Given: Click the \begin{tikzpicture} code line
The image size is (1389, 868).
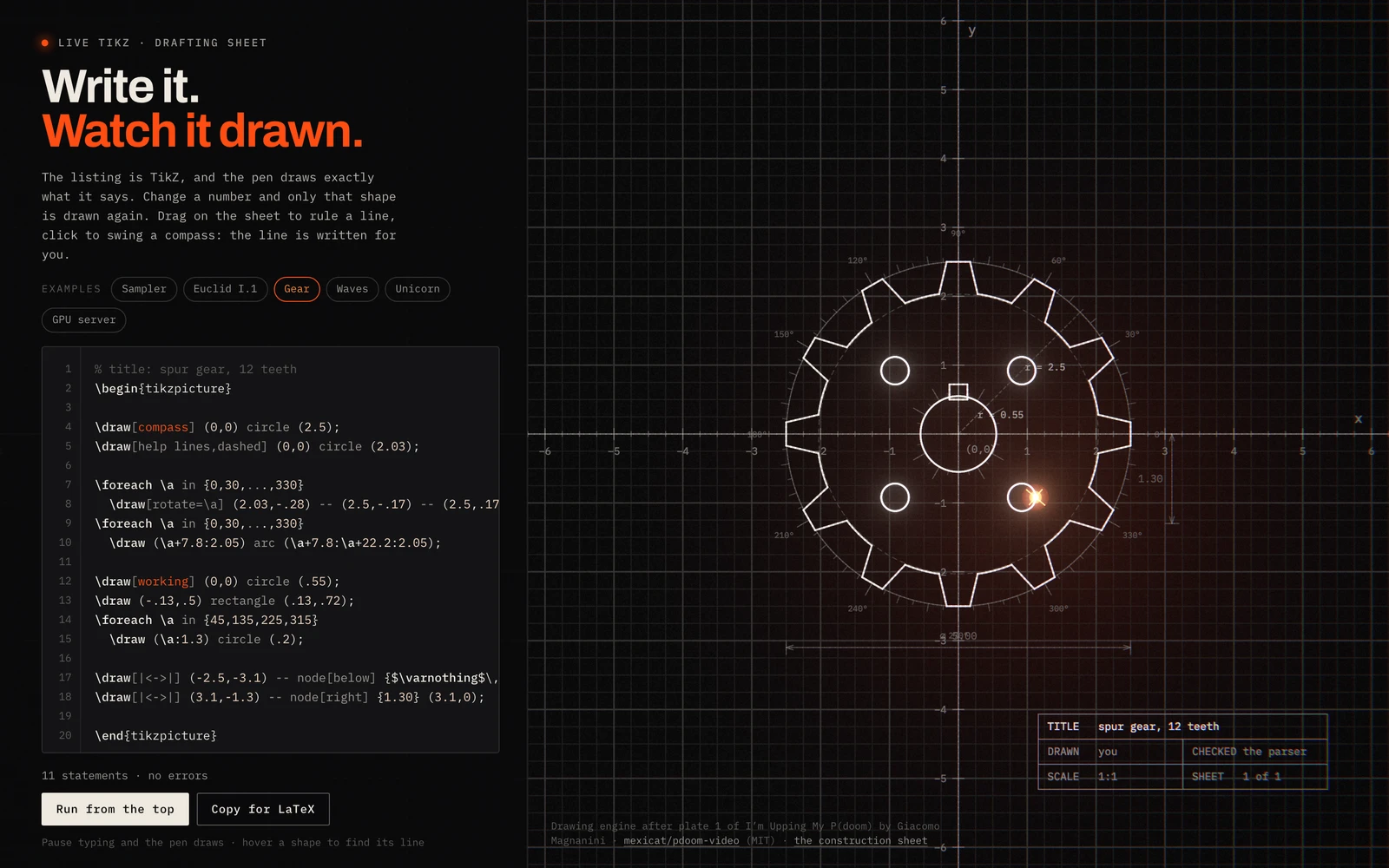Looking at the screenshot, I should (163, 388).
